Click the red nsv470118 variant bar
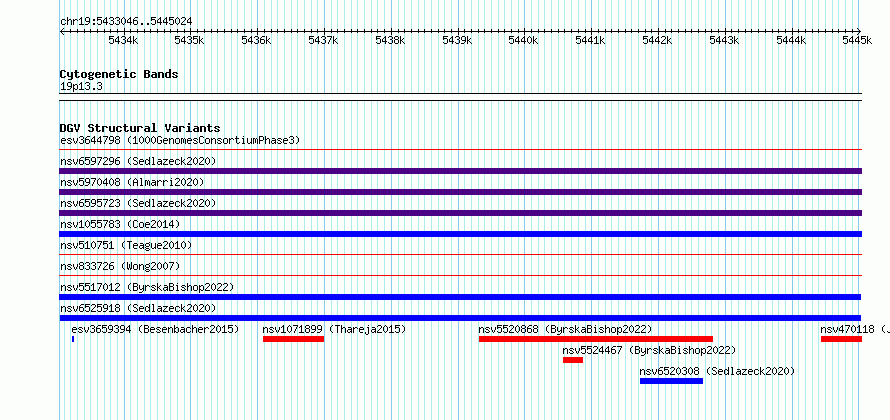The width and height of the screenshot is (890, 420). click(841, 339)
